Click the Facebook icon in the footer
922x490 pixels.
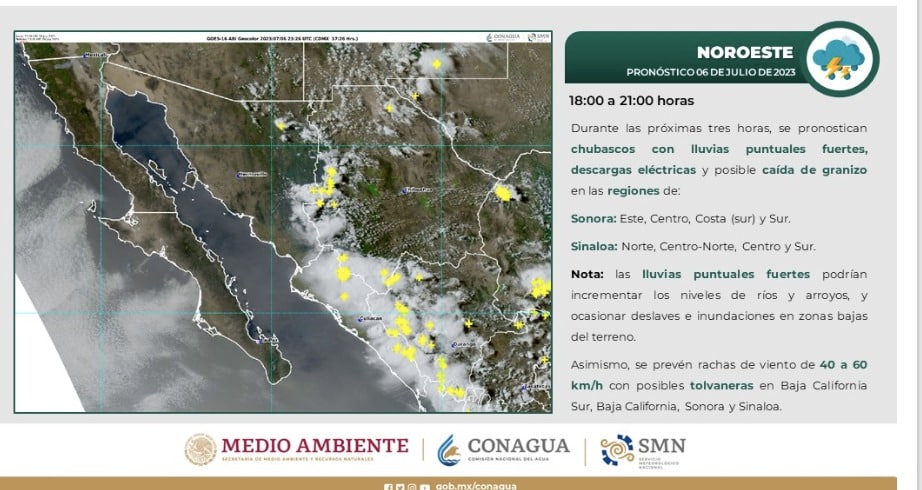coord(388,487)
